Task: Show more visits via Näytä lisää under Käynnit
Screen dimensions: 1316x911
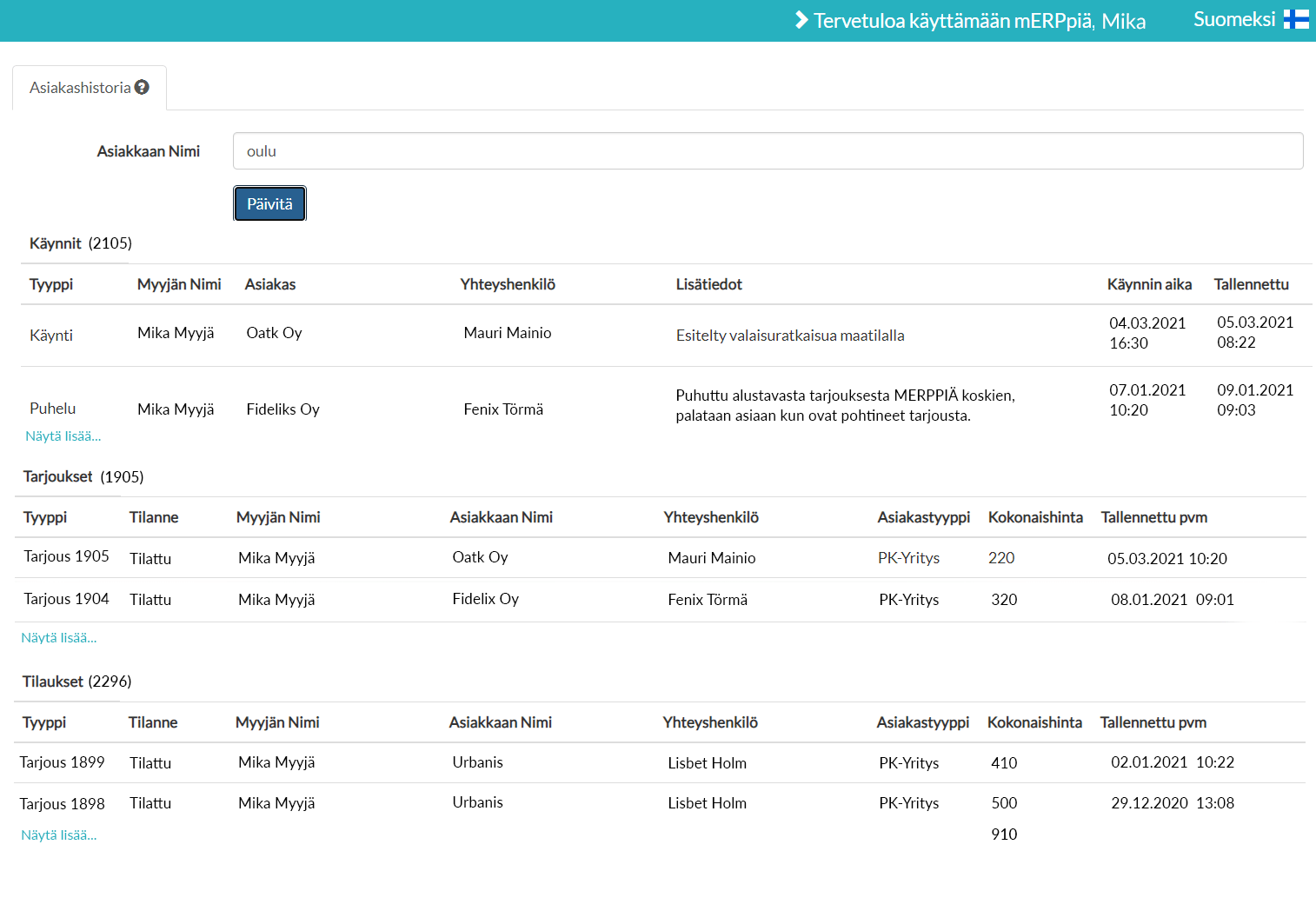Action: point(63,436)
